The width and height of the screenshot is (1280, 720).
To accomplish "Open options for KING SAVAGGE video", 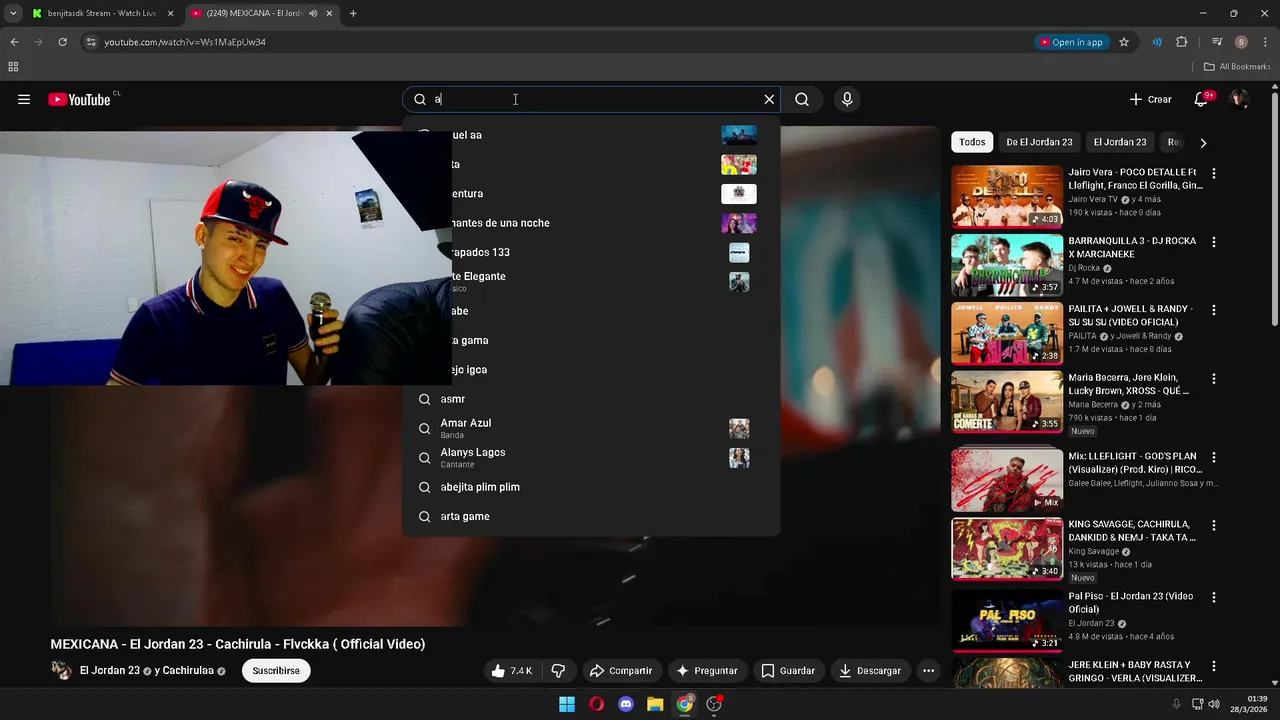I will (x=1214, y=525).
